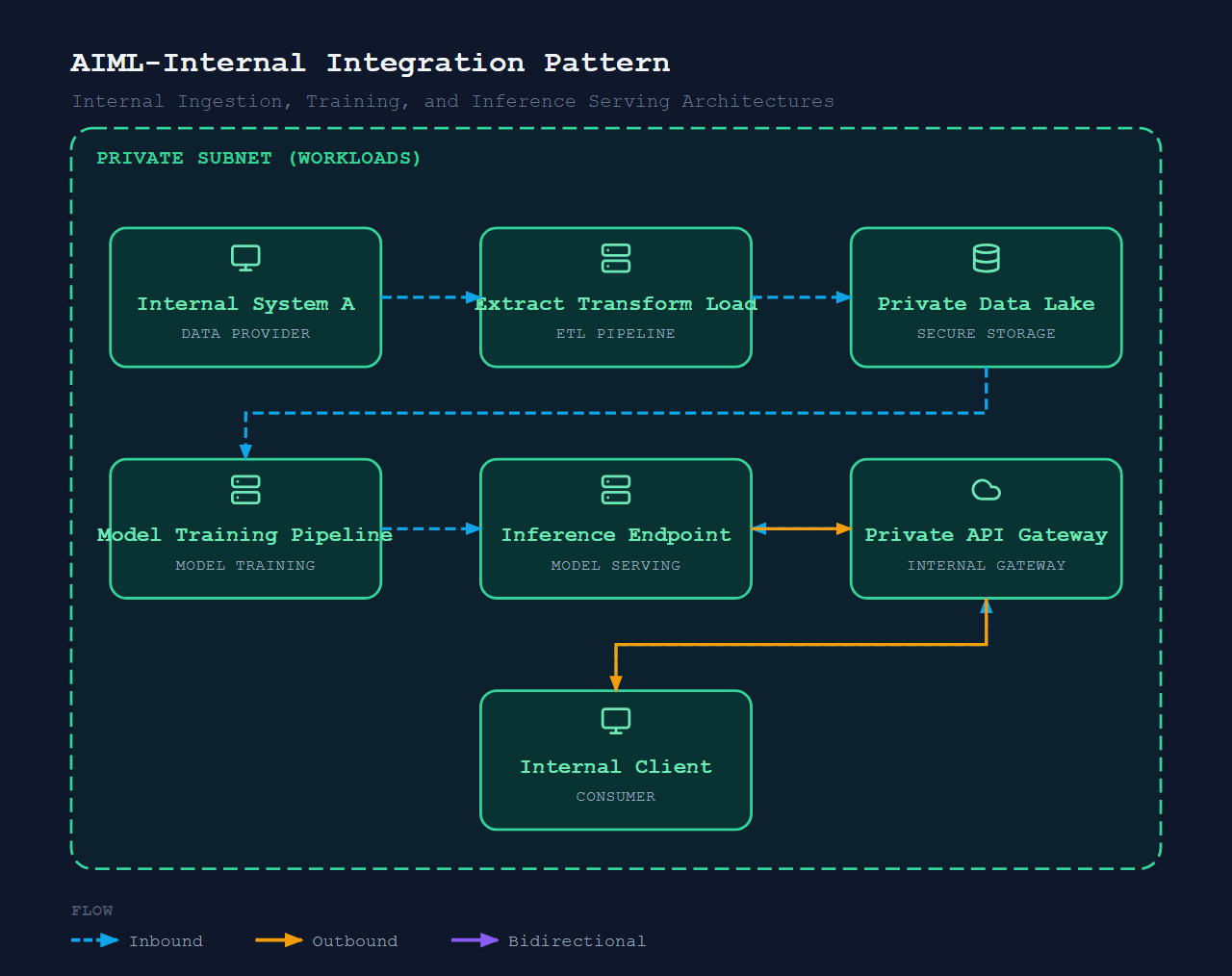Screen dimensions: 1232x976
Task: Click the server icon in Extract Transform Load
Action: (616, 258)
